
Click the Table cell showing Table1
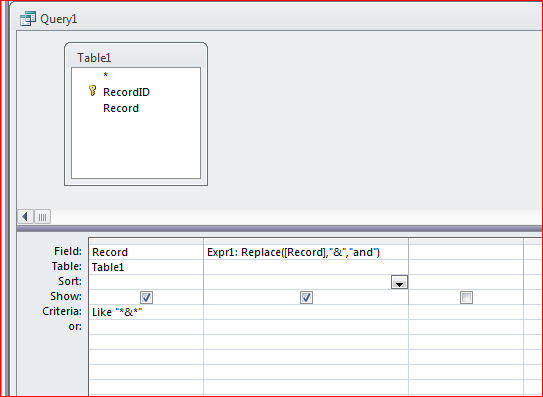146,267
